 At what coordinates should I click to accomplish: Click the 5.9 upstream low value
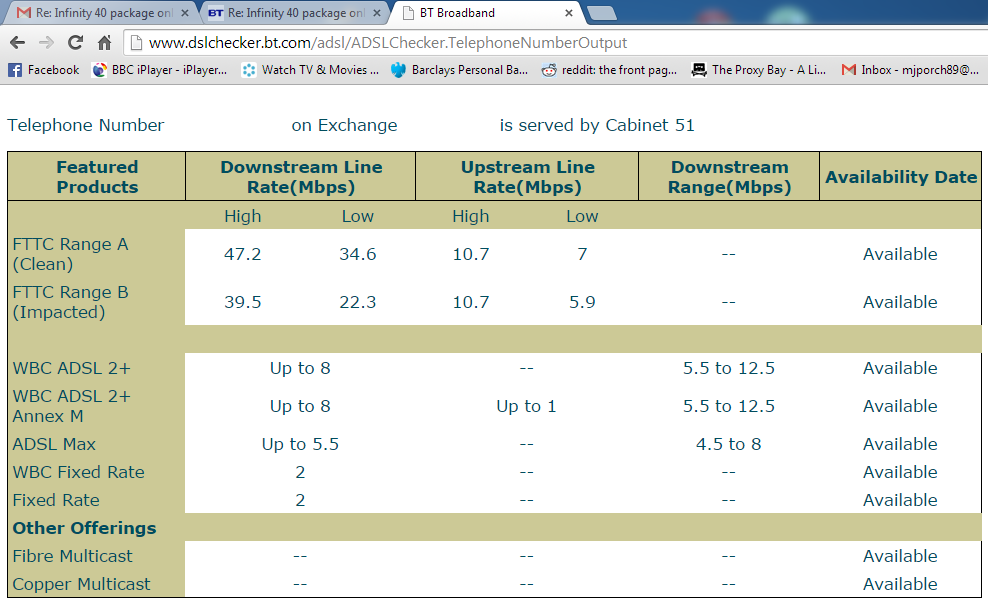click(582, 302)
